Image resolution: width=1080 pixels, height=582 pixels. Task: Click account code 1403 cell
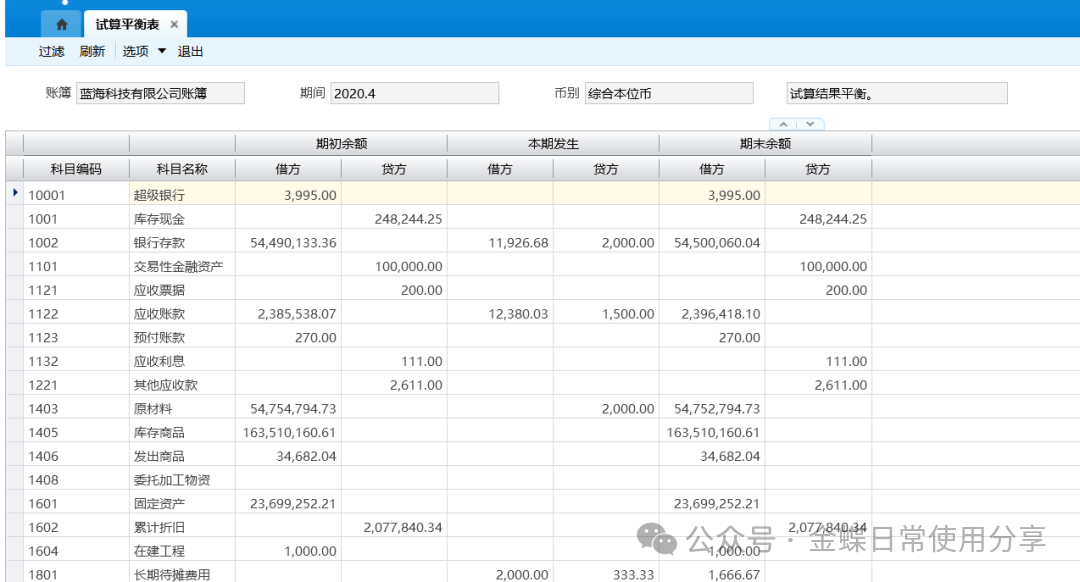point(76,409)
